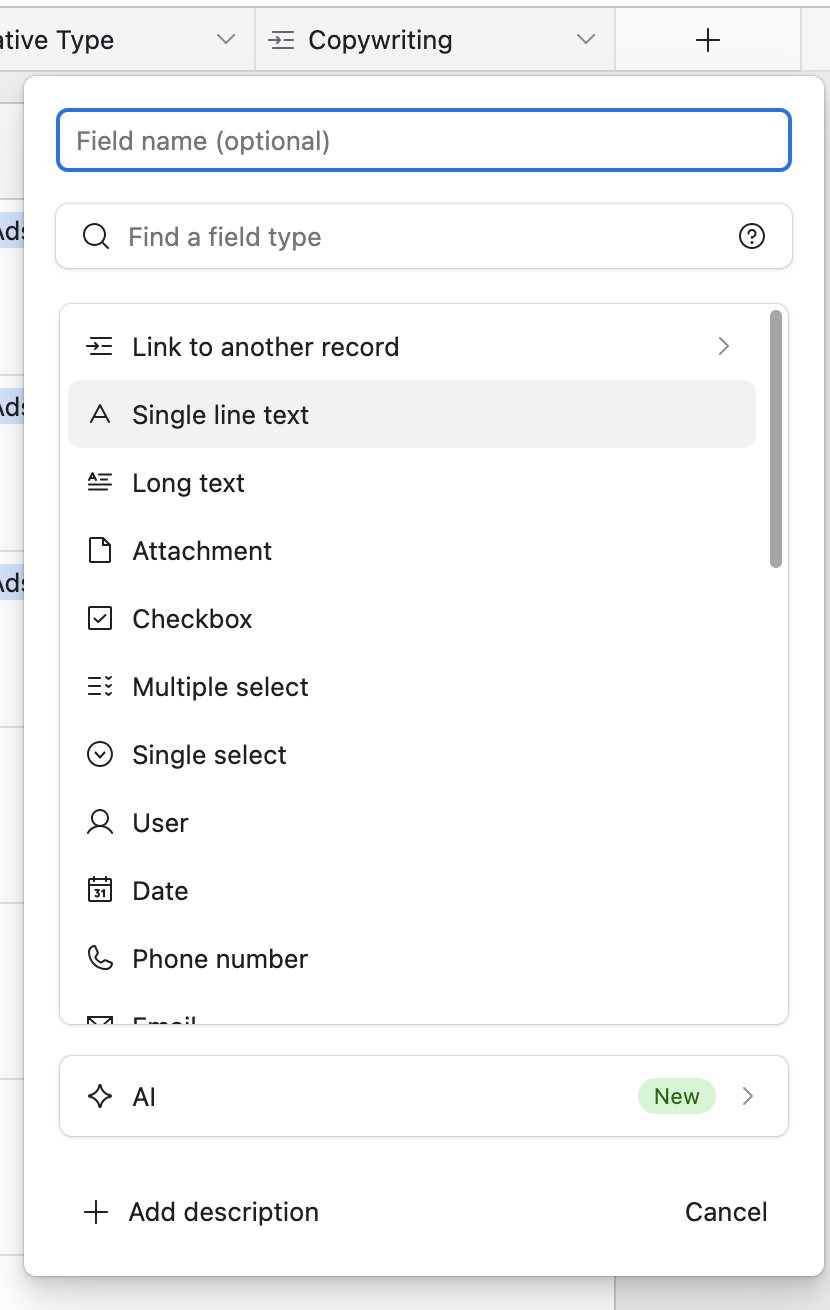Click the User person icon
The image size is (830, 1310).
100,823
